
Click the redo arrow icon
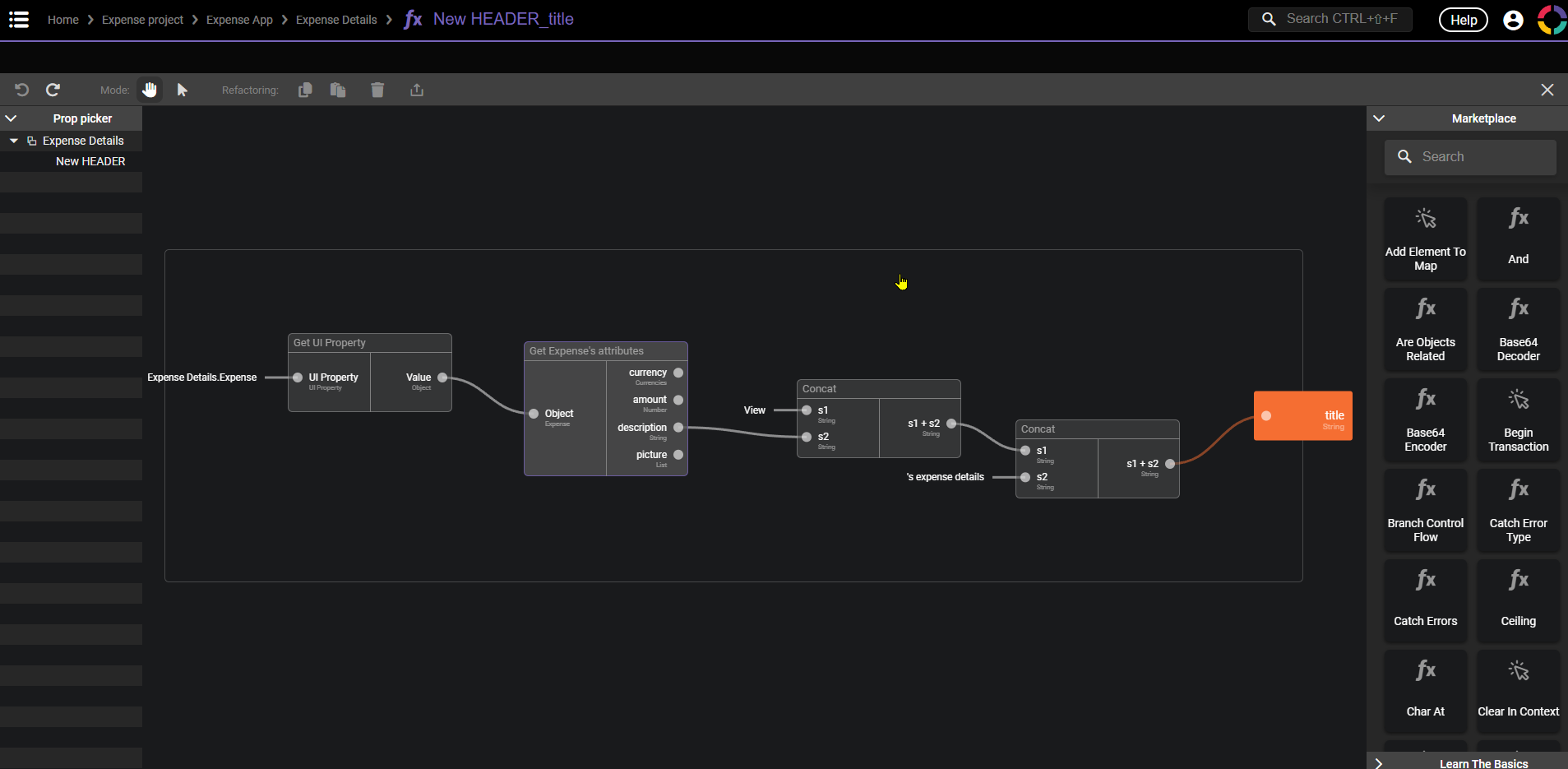pos(53,90)
